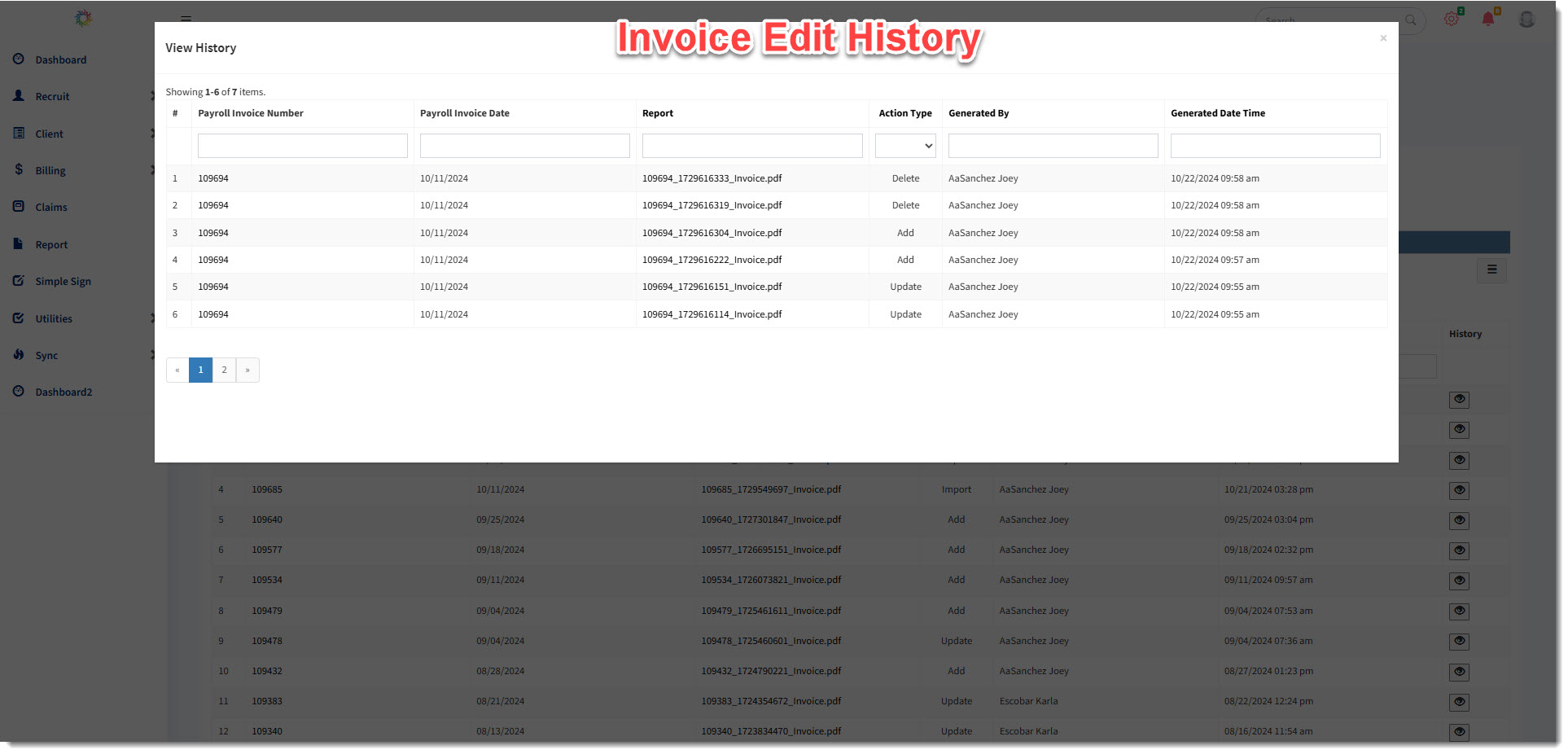The height and width of the screenshot is (754, 1568).
Task: Click the hamburger menu icon beside History
Action: (x=1492, y=270)
